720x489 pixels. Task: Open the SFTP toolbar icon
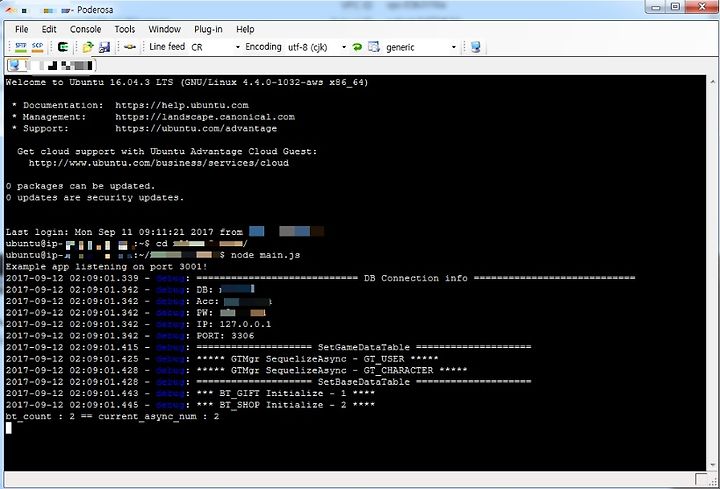click(x=21, y=47)
